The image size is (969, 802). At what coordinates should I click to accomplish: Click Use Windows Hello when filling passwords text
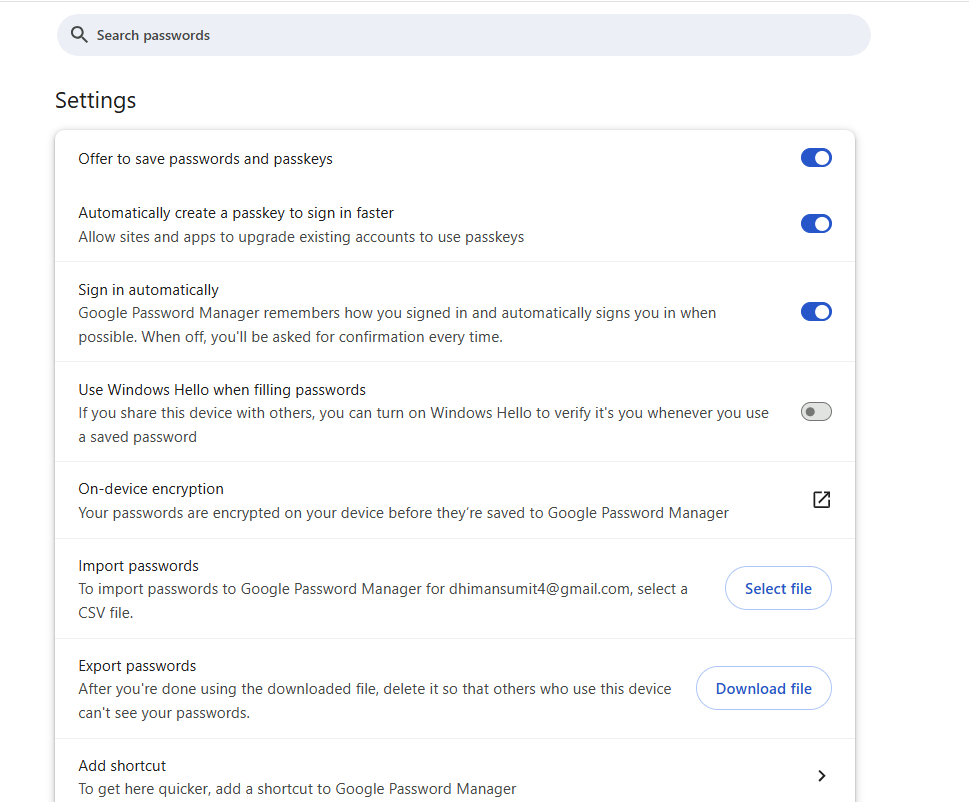222,390
